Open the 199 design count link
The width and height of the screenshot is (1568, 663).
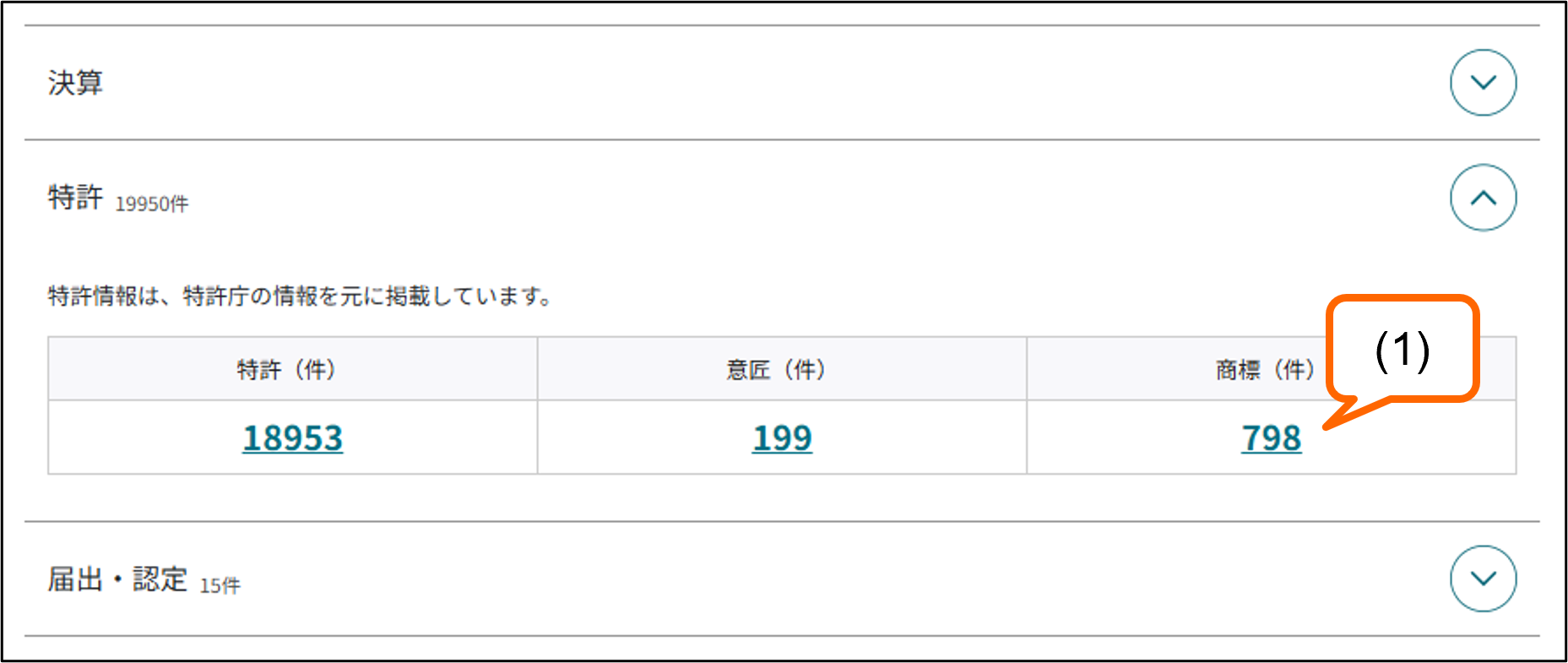click(x=782, y=437)
